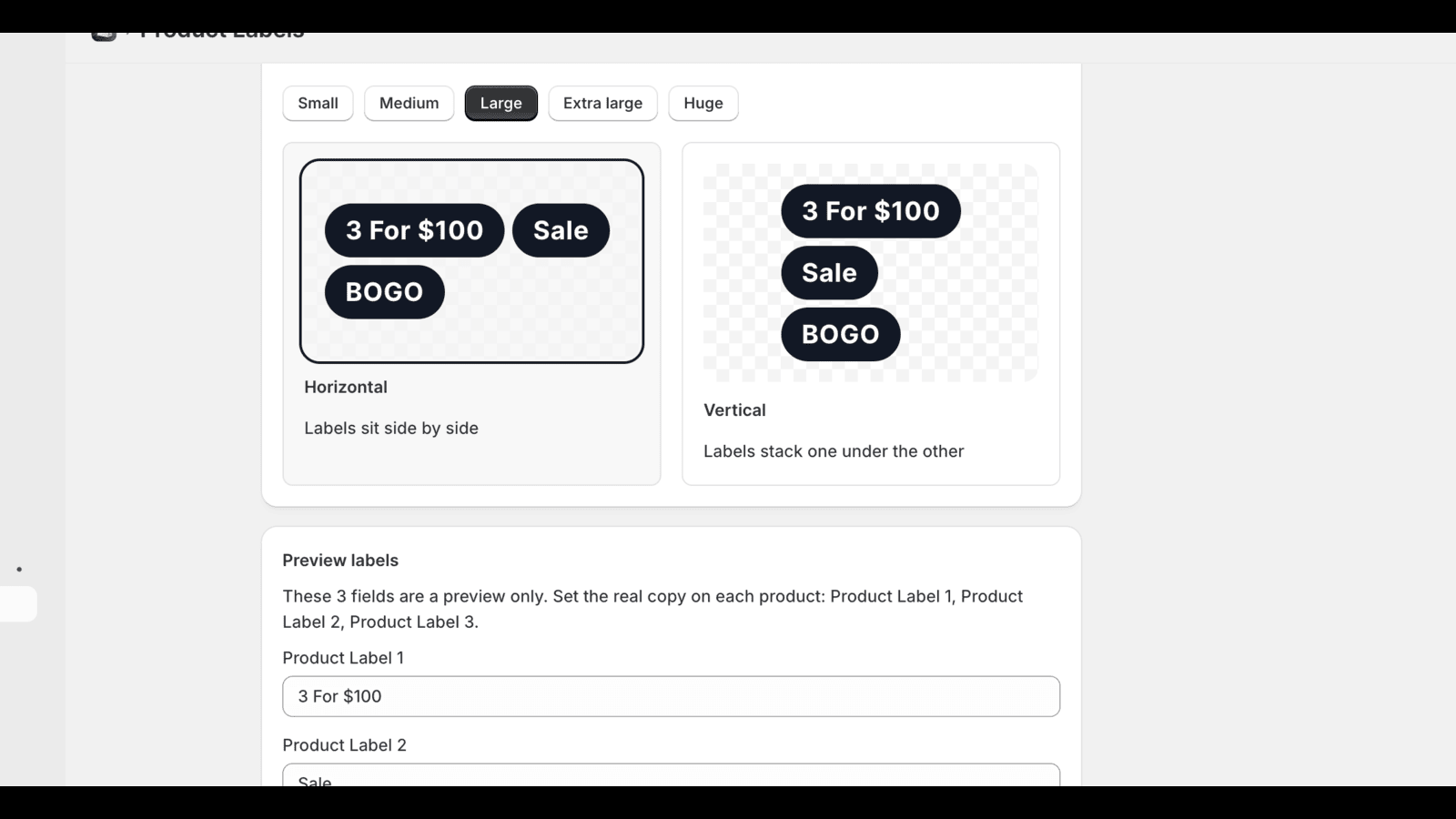Click the app icon beside Product Labels title
Screen dimensions: 1456x819
(x=104, y=36)
